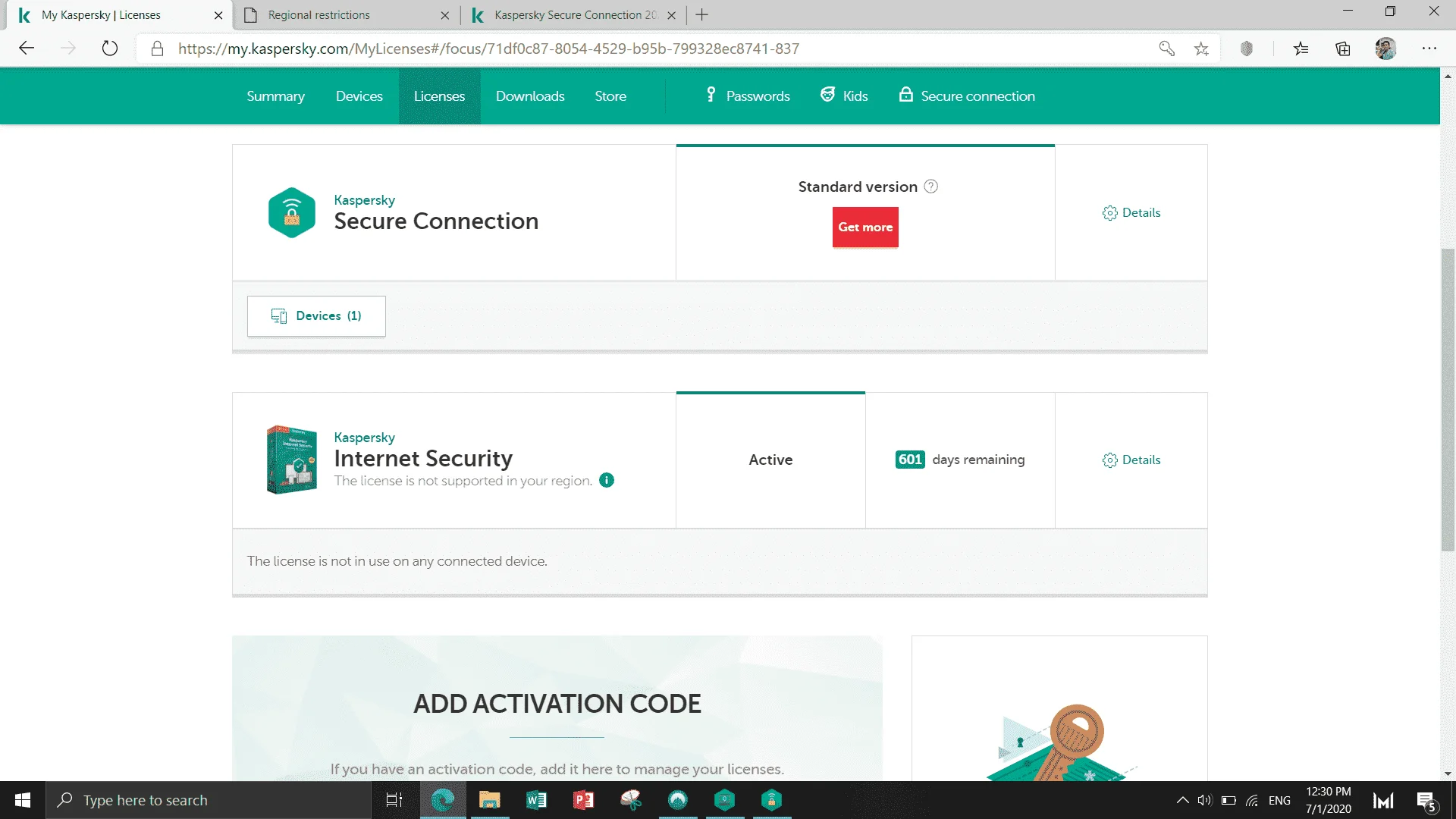1456x819 pixels.
Task: Open Details for Secure Connection license
Action: (1131, 213)
